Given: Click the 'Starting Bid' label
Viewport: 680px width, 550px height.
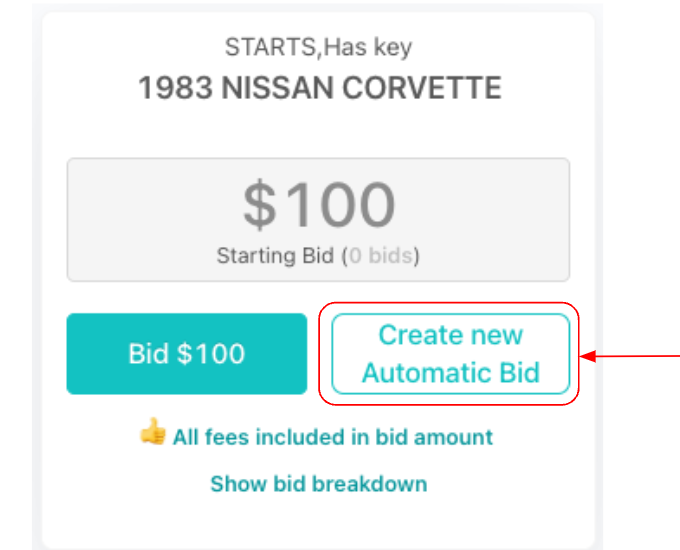Looking at the screenshot, I should (275, 256).
